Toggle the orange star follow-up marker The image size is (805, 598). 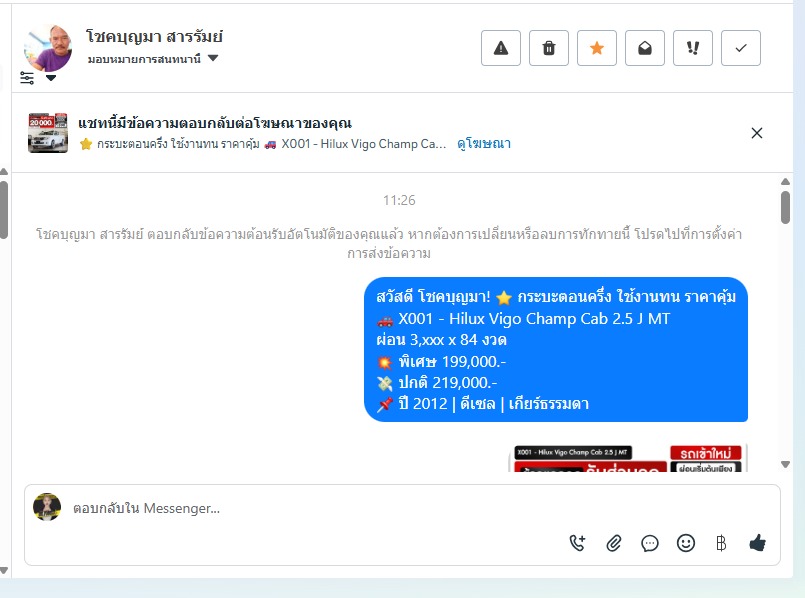[597, 48]
